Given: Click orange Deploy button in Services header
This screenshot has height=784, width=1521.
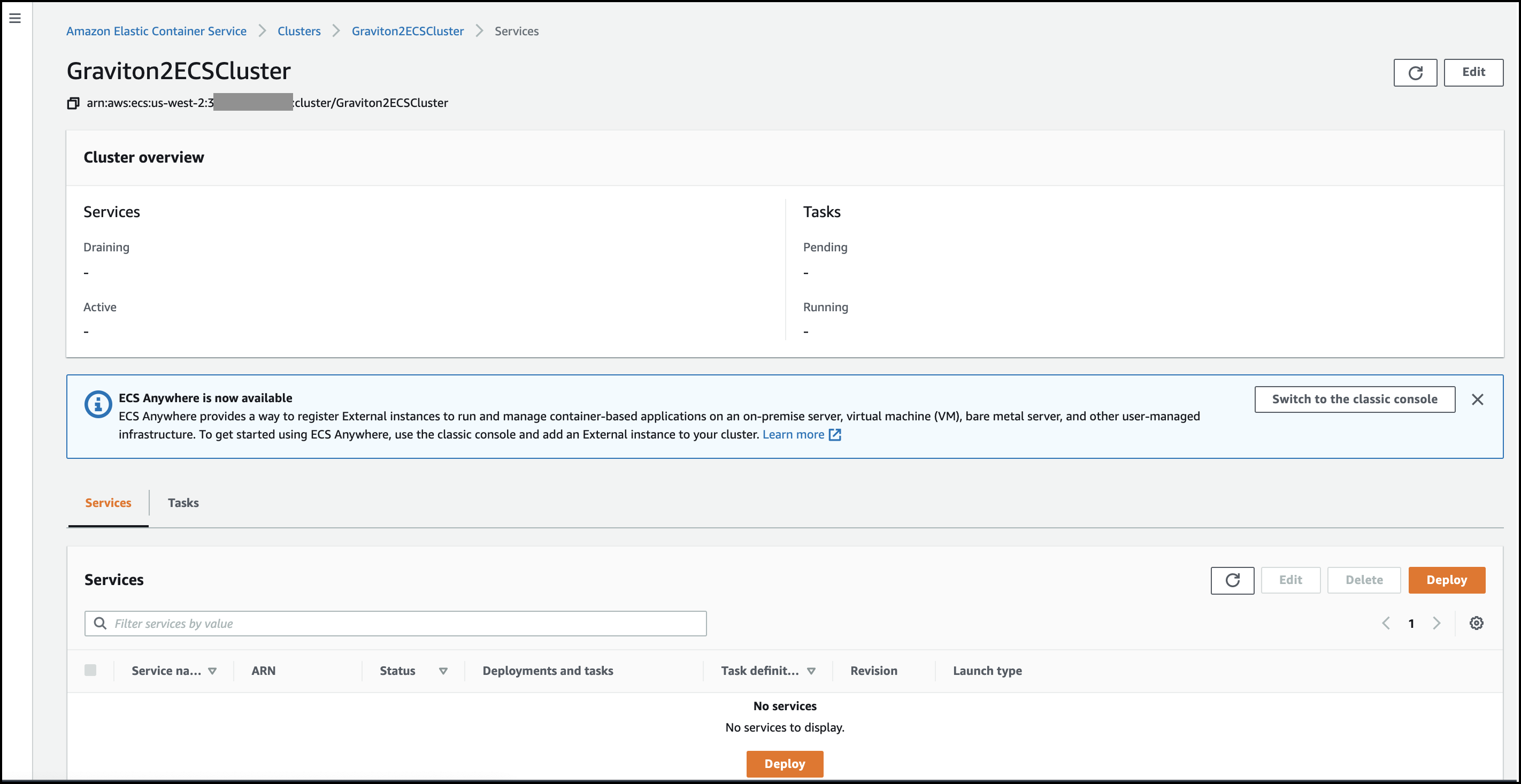Looking at the screenshot, I should click(x=1447, y=580).
